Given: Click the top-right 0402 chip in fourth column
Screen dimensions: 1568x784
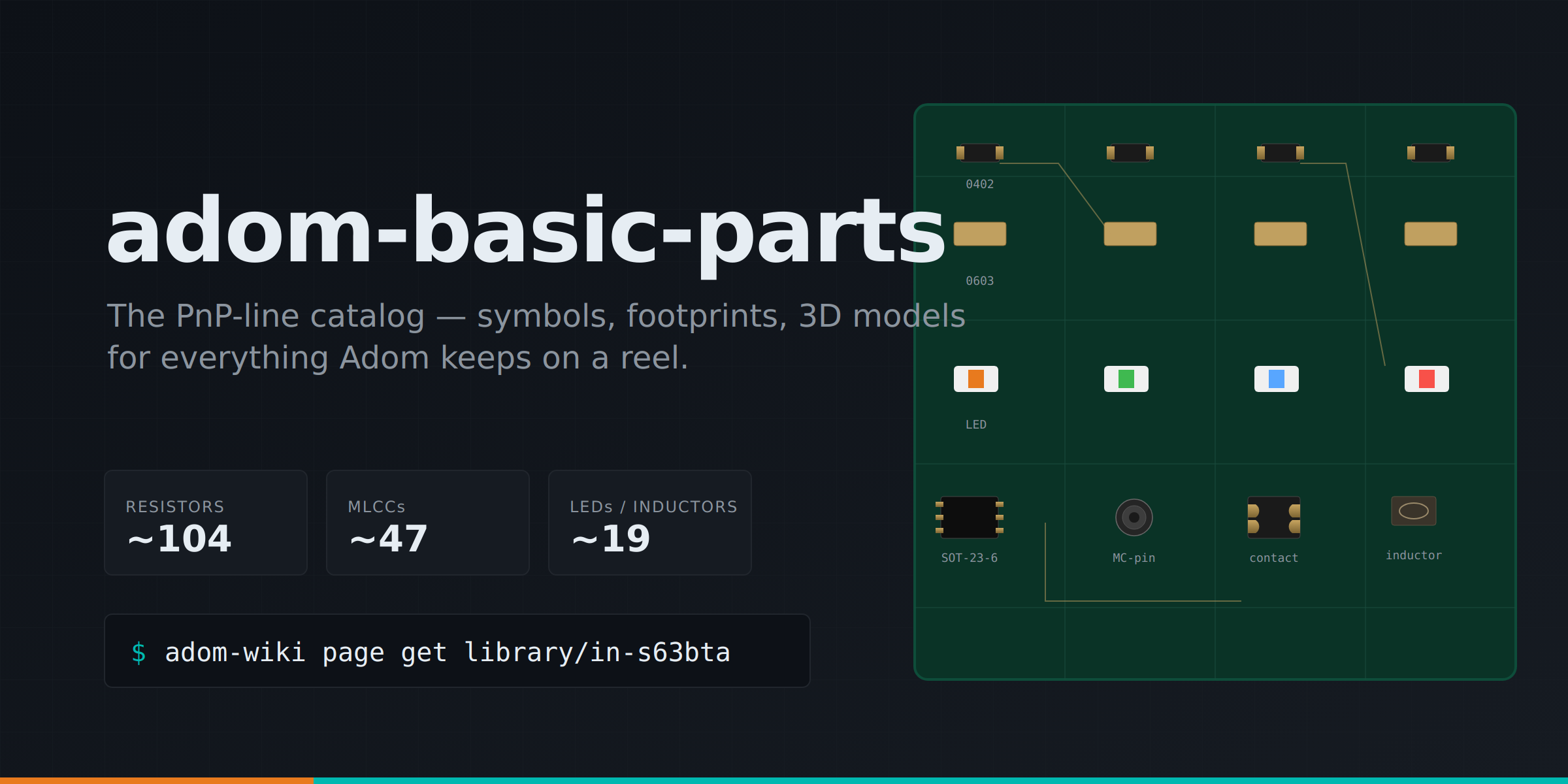Looking at the screenshot, I should pos(1431,153).
